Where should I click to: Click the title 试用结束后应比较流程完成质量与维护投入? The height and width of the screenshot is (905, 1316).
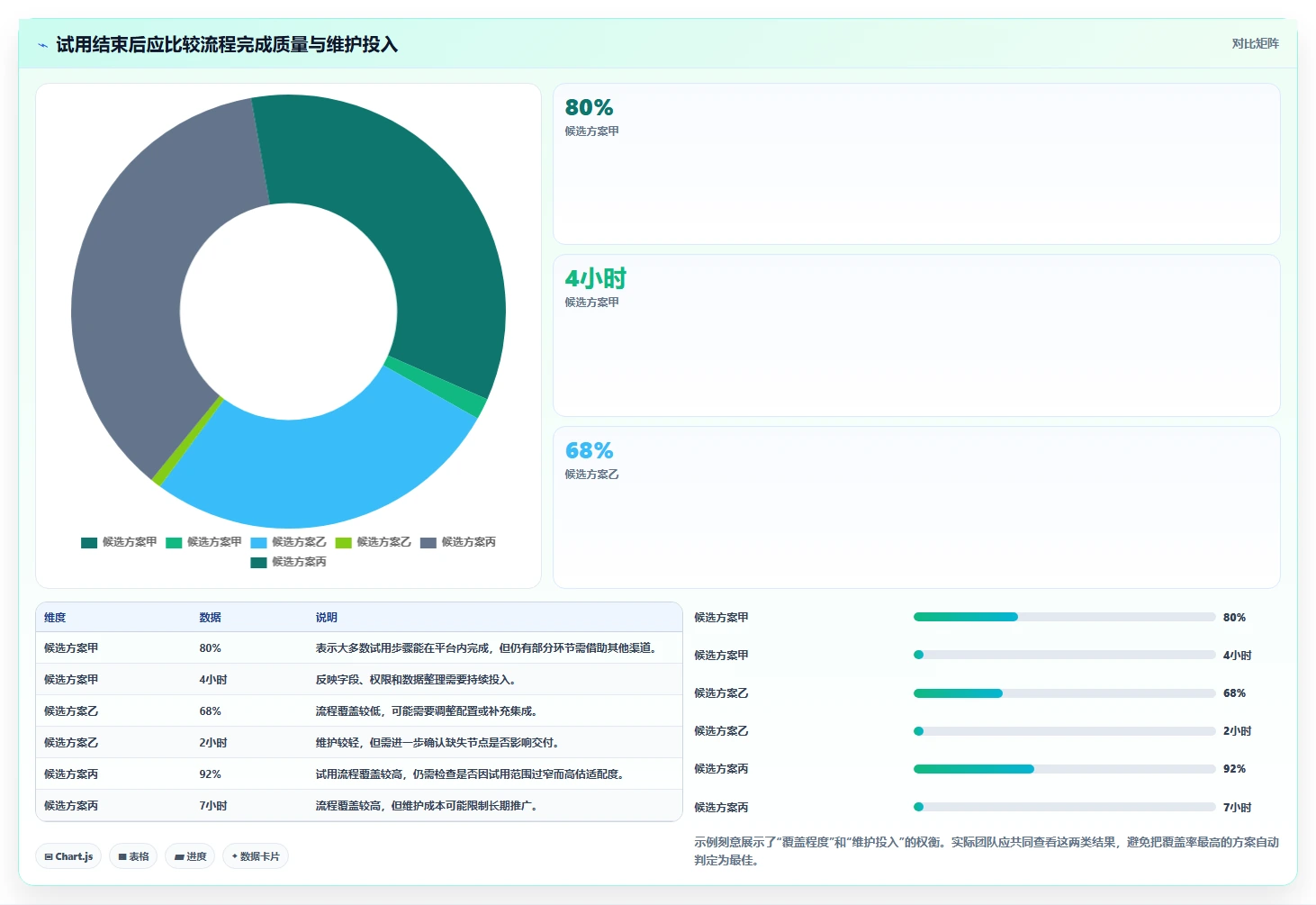[x=227, y=45]
